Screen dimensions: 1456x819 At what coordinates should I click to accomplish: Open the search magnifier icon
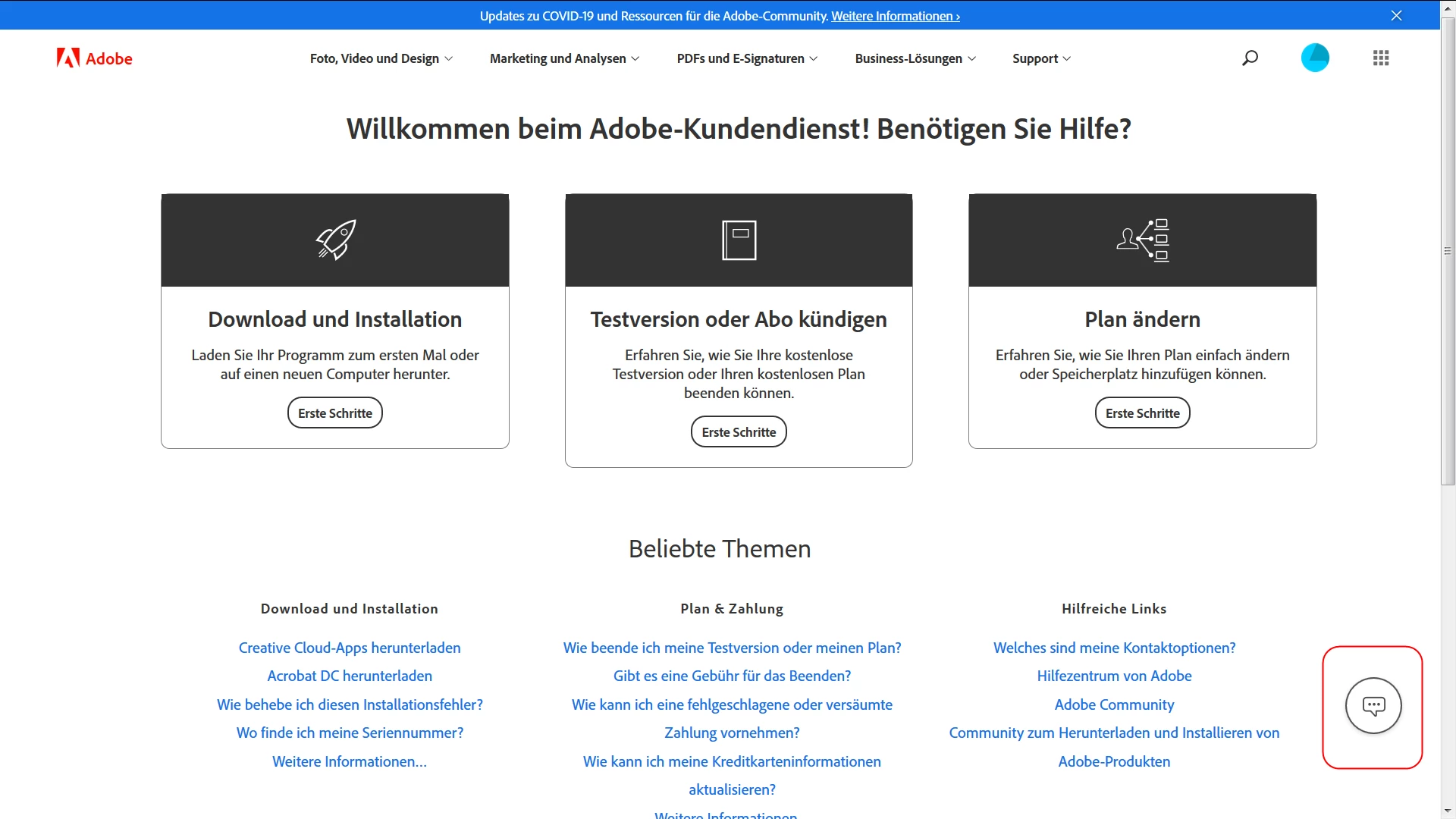(1250, 58)
